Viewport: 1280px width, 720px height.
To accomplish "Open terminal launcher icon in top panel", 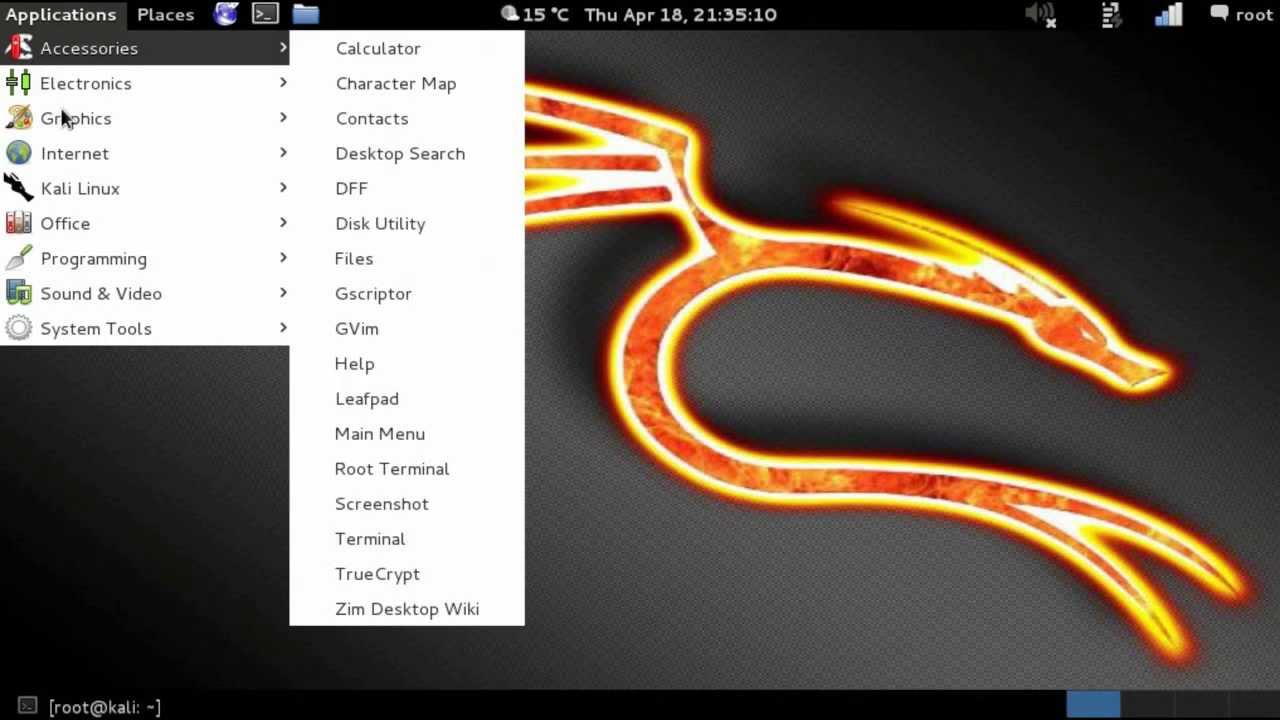I will pyautogui.click(x=265, y=14).
